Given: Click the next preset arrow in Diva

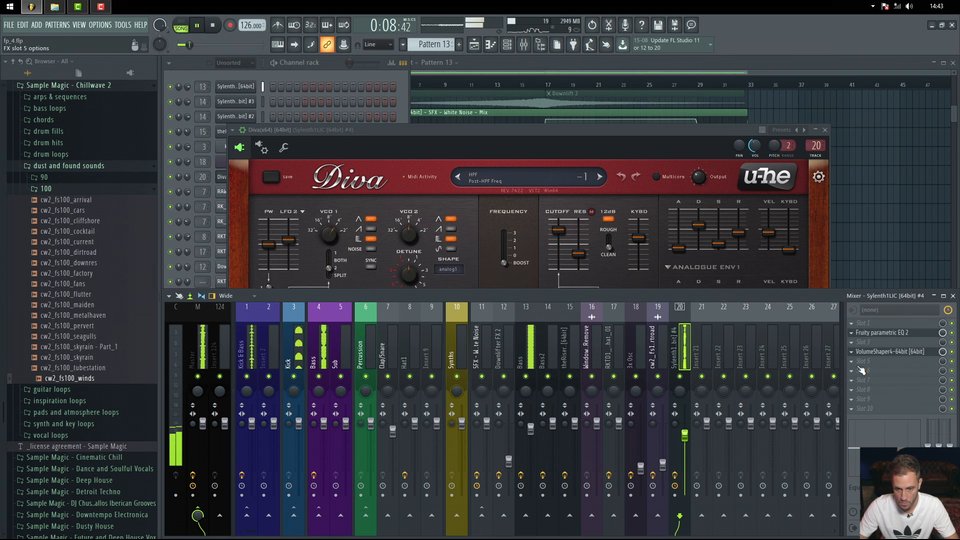Looking at the screenshot, I should (x=599, y=177).
